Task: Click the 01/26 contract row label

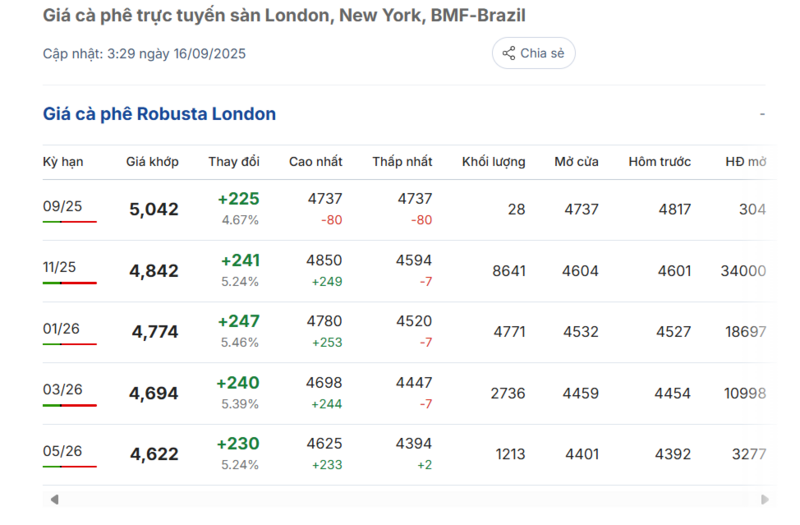Action: tap(62, 328)
